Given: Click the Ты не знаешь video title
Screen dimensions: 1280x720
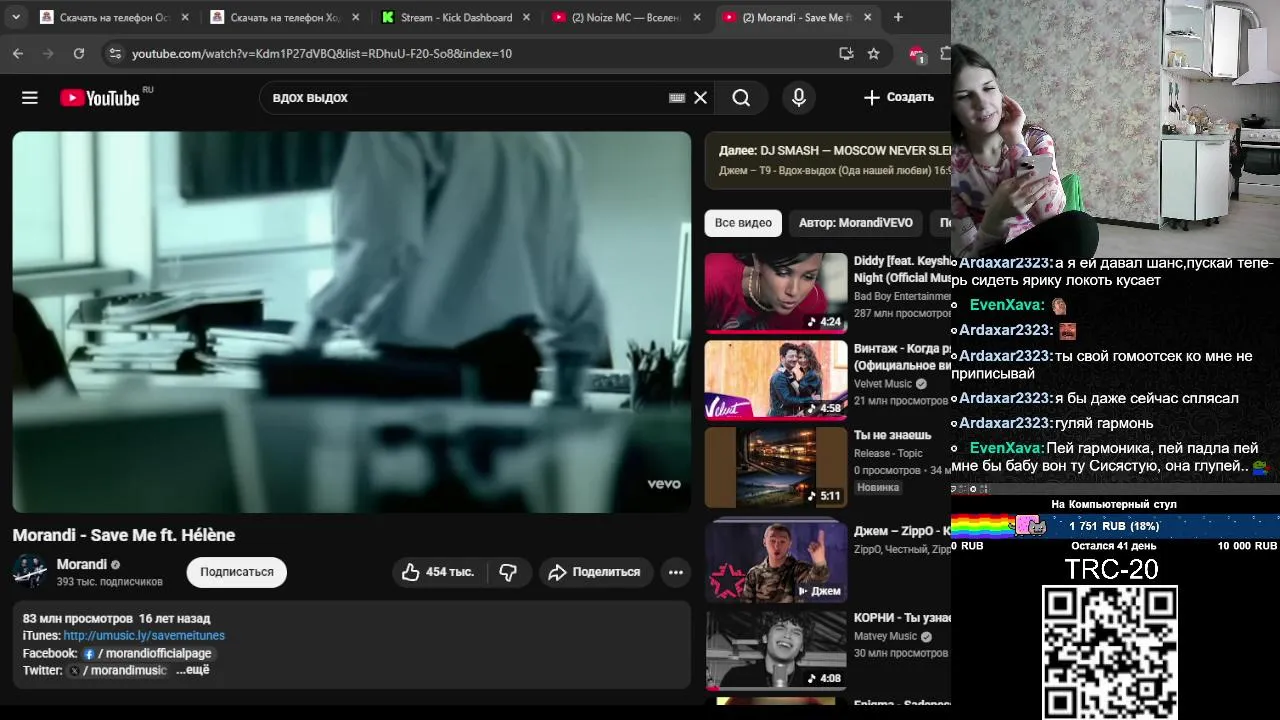Looking at the screenshot, I should point(892,435).
